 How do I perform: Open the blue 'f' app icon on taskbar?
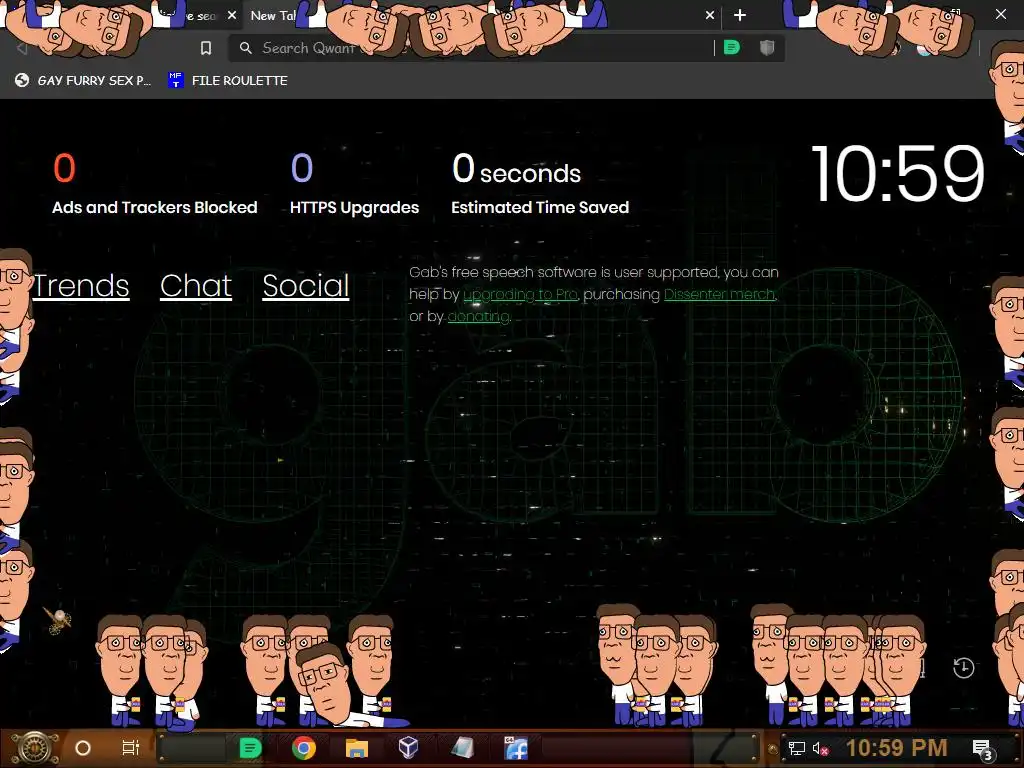point(516,748)
